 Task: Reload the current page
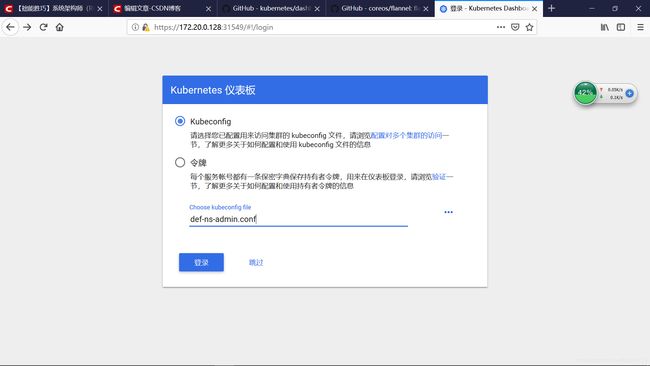pyautogui.click(x=43, y=27)
